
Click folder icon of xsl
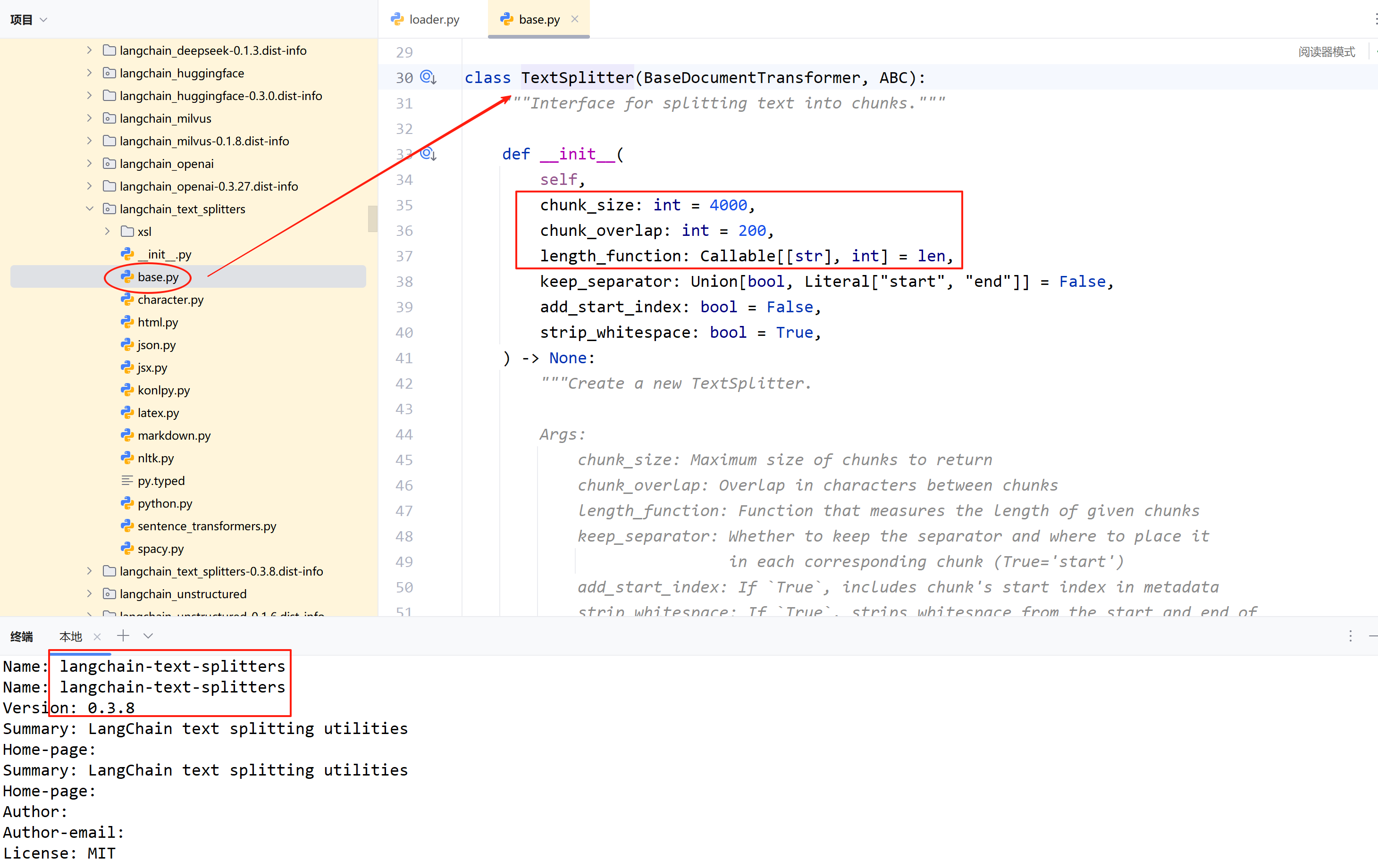[x=127, y=231]
